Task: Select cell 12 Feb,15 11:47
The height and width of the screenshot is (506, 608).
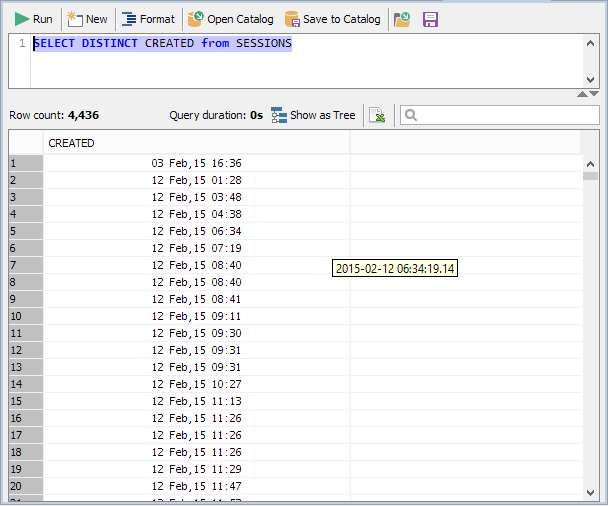Action: (x=196, y=486)
